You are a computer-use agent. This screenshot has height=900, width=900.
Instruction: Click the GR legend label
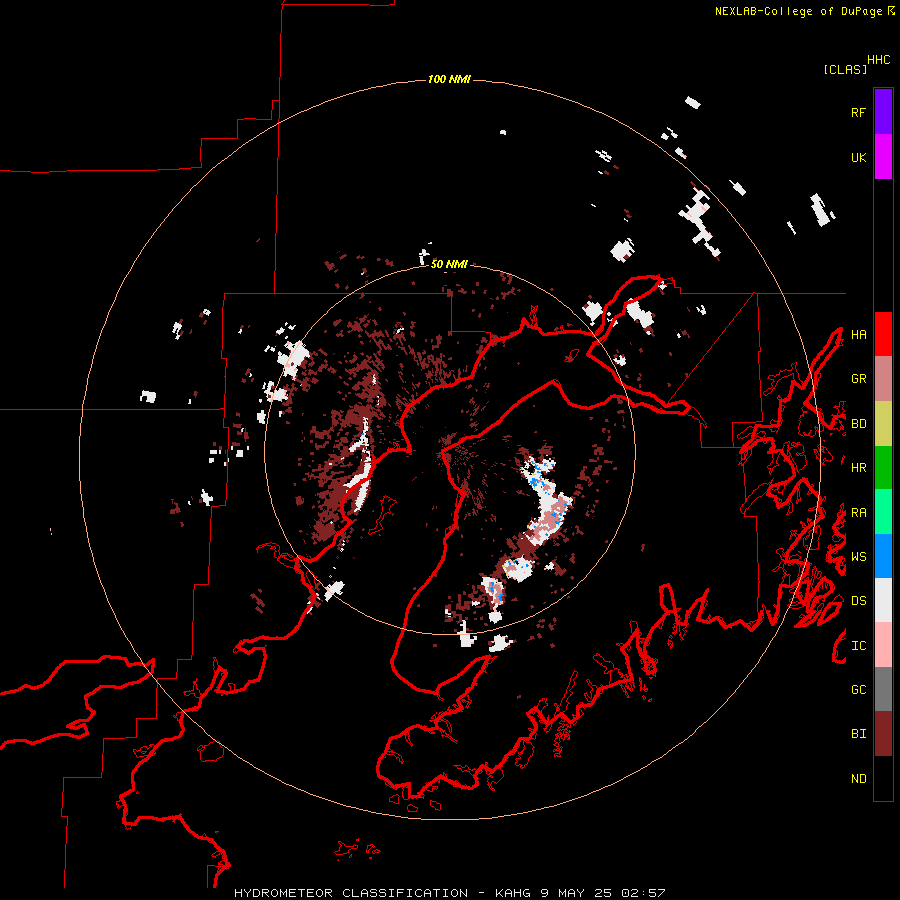858,379
